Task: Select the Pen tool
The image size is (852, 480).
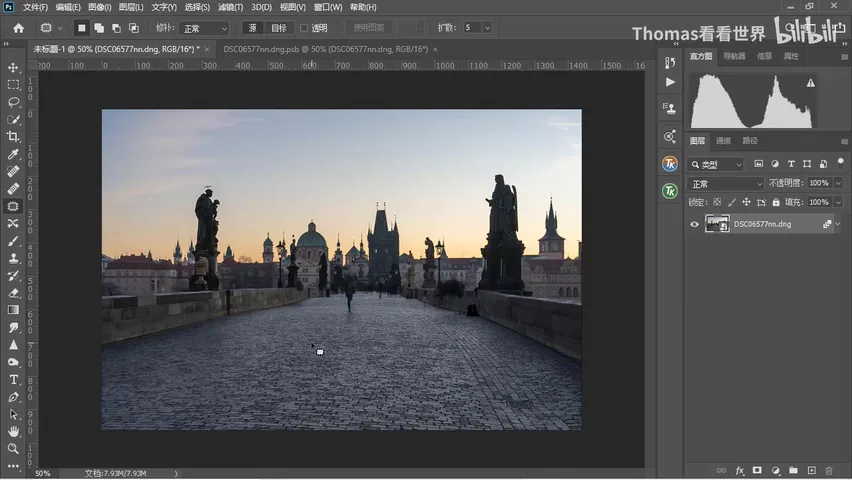Action: 13,397
